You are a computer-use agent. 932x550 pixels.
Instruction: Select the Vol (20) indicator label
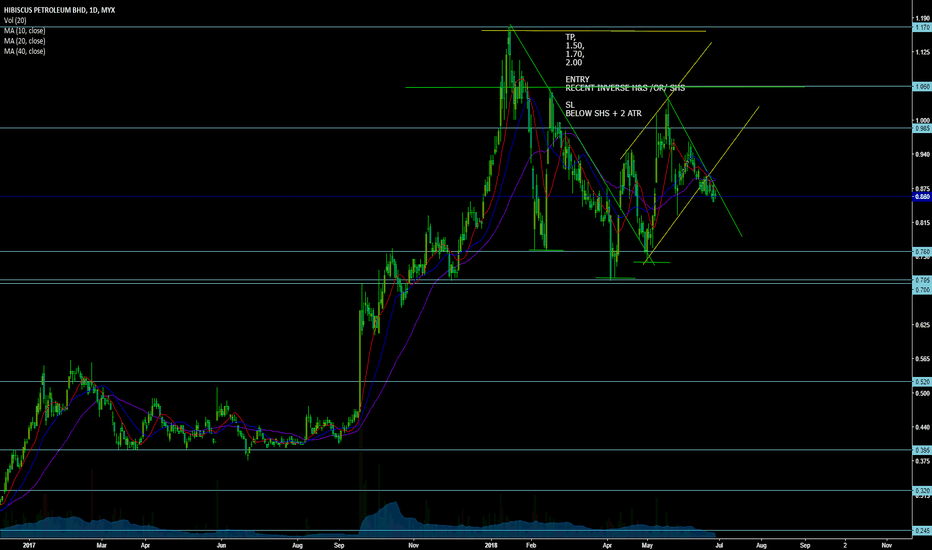click(x=15, y=20)
